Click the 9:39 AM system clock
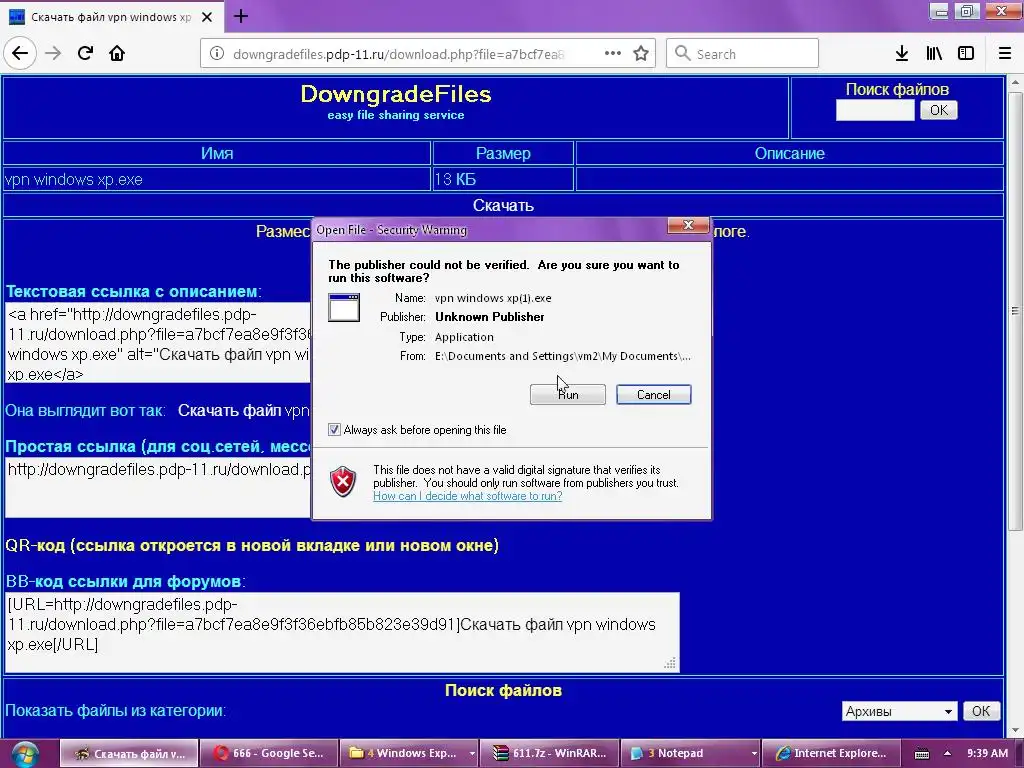This screenshot has height=768, width=1024. click(x=987, y=754)
